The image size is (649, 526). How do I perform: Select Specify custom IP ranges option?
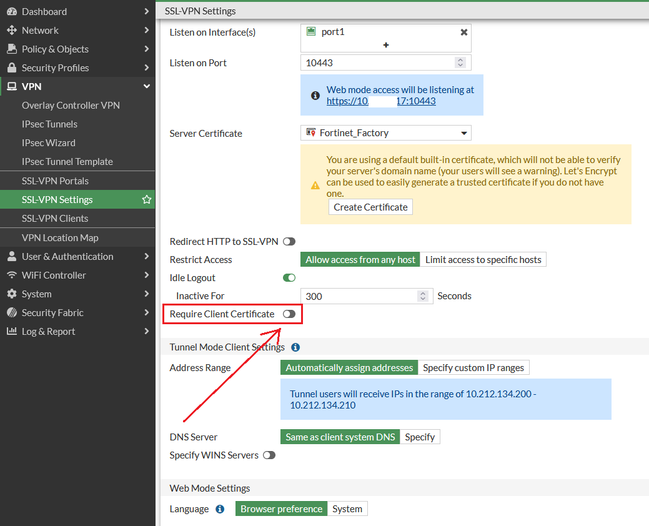[x=473, y=367]
